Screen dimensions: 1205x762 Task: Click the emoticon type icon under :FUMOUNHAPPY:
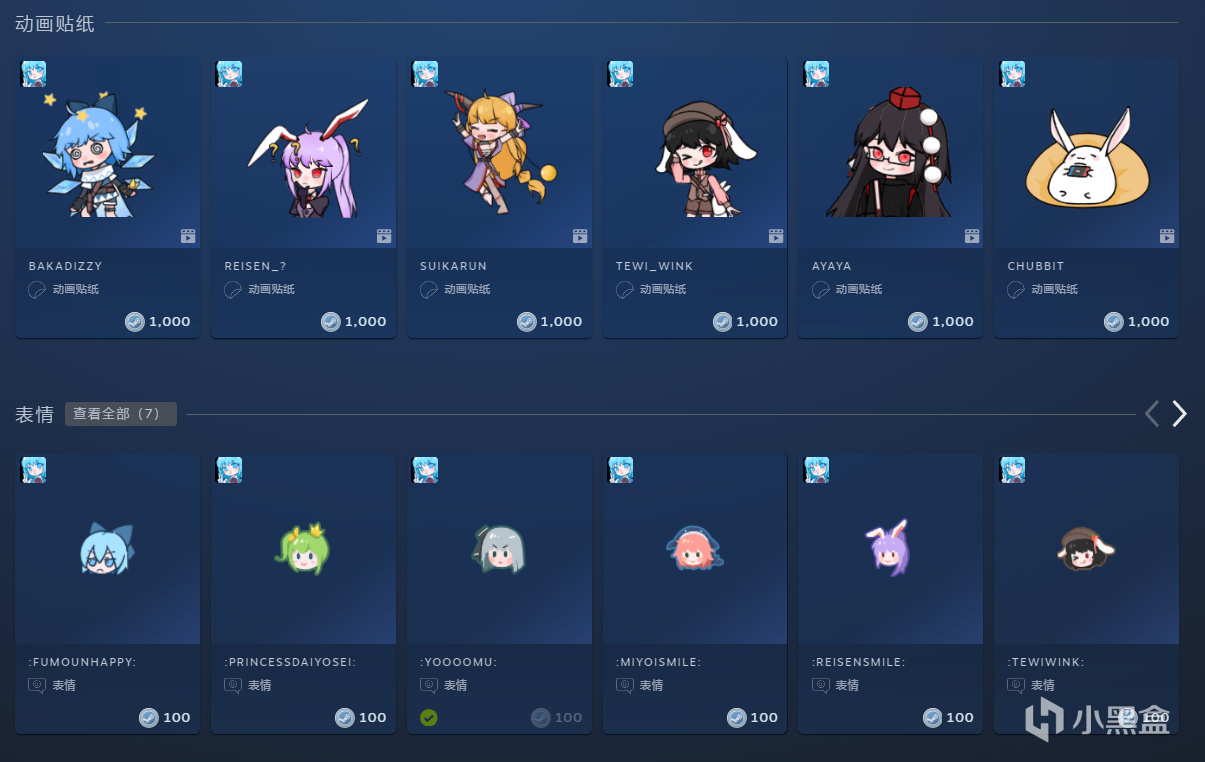tap(36, 686)
